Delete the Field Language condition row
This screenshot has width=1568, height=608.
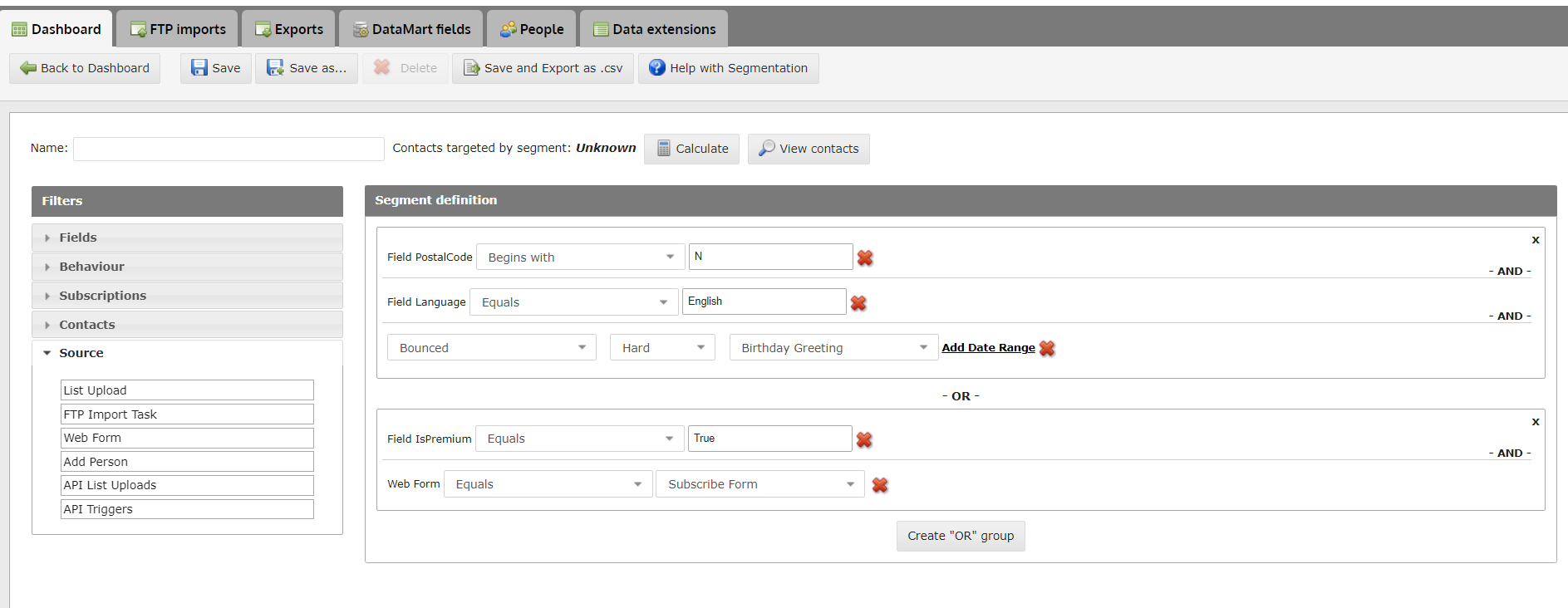click(x=858, y=303)
